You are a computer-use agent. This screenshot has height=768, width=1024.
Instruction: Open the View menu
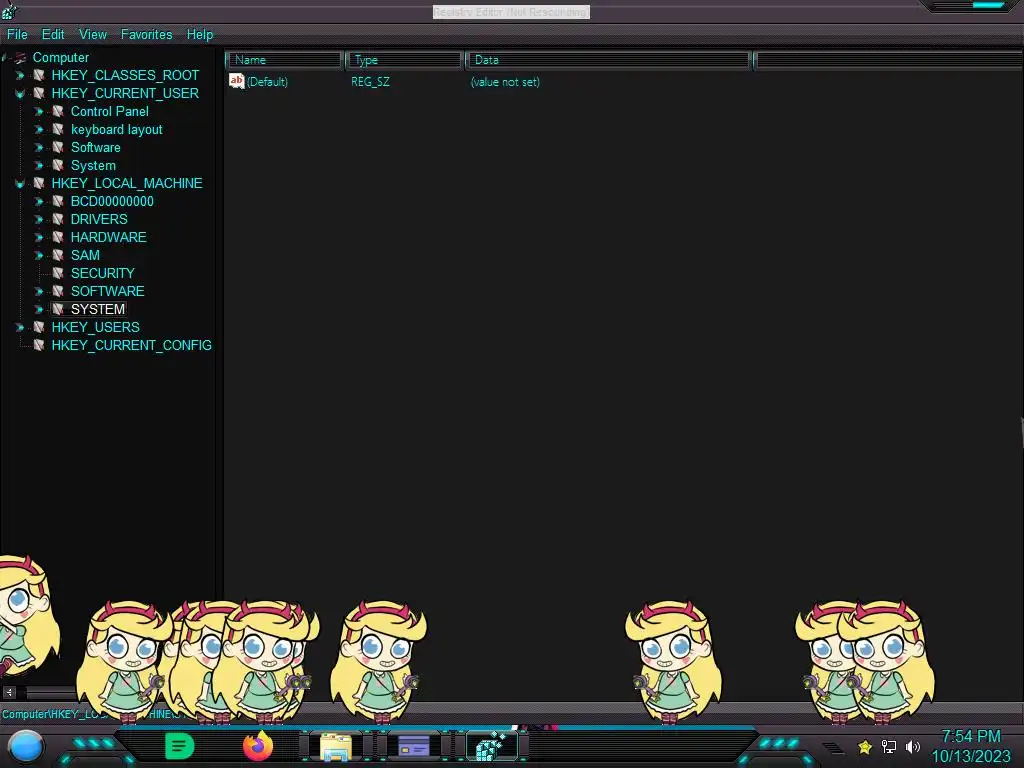pos(93,34)
